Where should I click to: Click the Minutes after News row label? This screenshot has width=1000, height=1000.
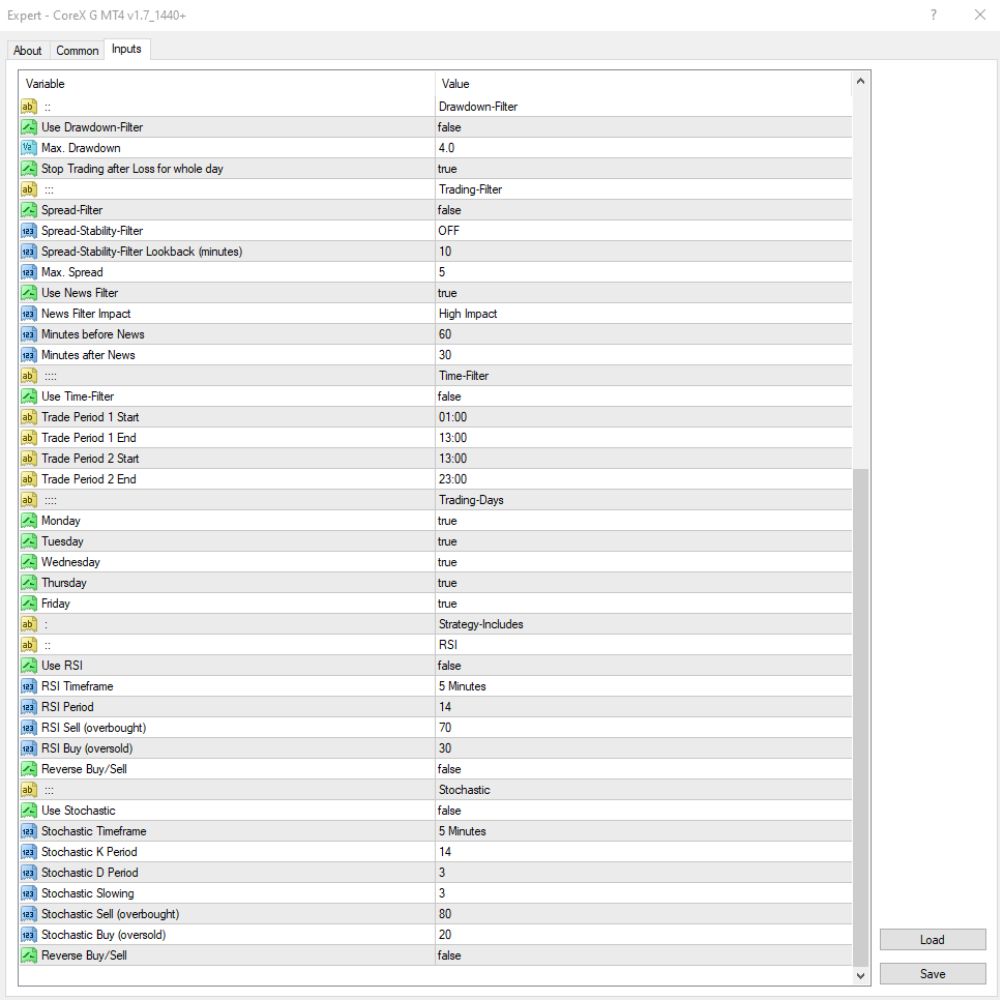pos(88,355)
